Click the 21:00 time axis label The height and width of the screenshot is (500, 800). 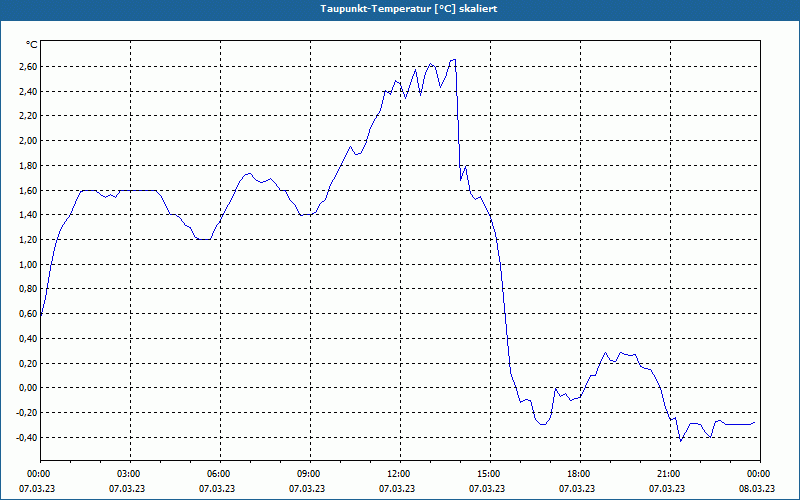pyautogui.click(x=670, y=474)
